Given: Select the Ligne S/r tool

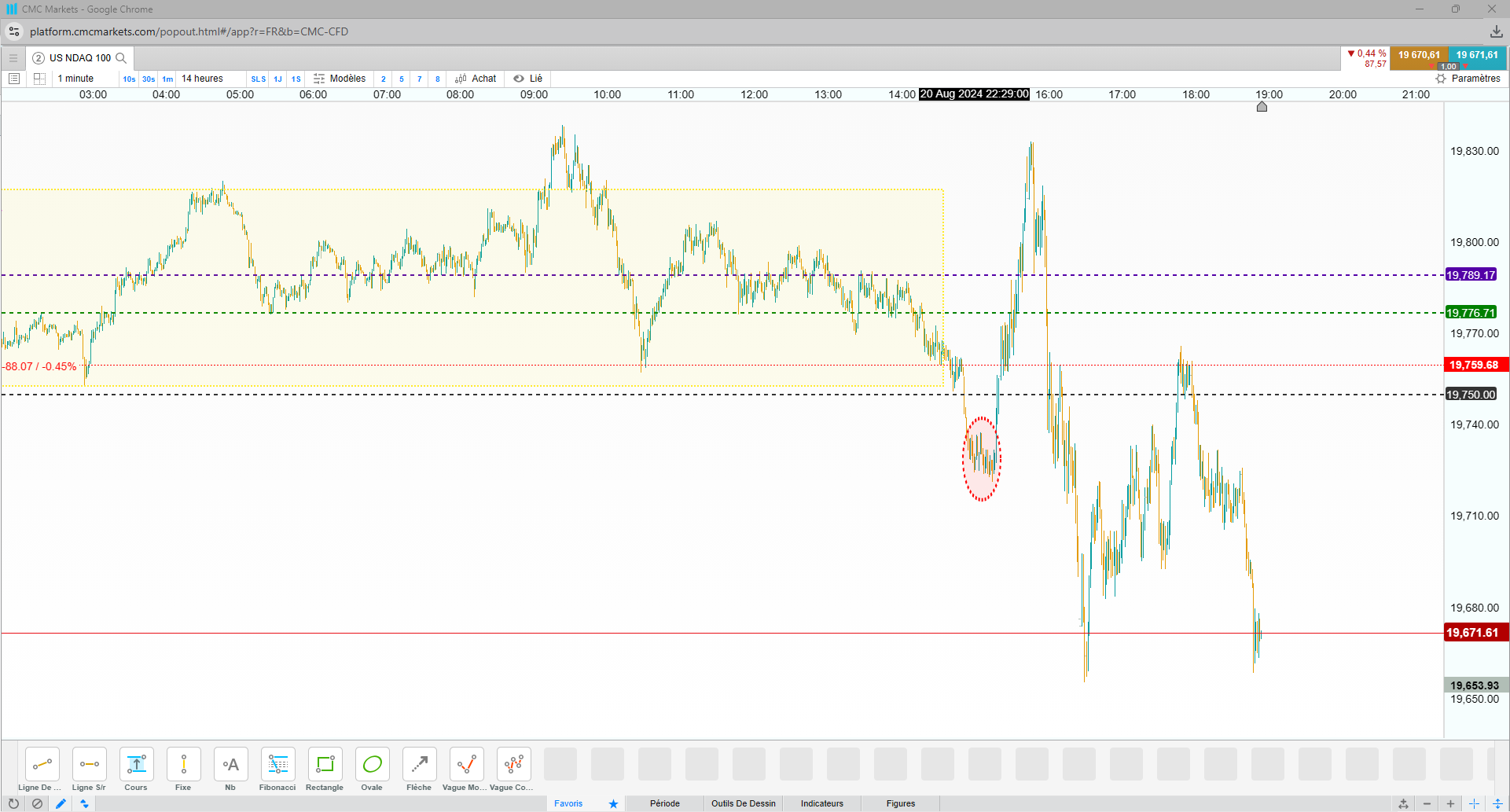Looking at the screenshot, I should pyautogui.click(x=89, y=770).
